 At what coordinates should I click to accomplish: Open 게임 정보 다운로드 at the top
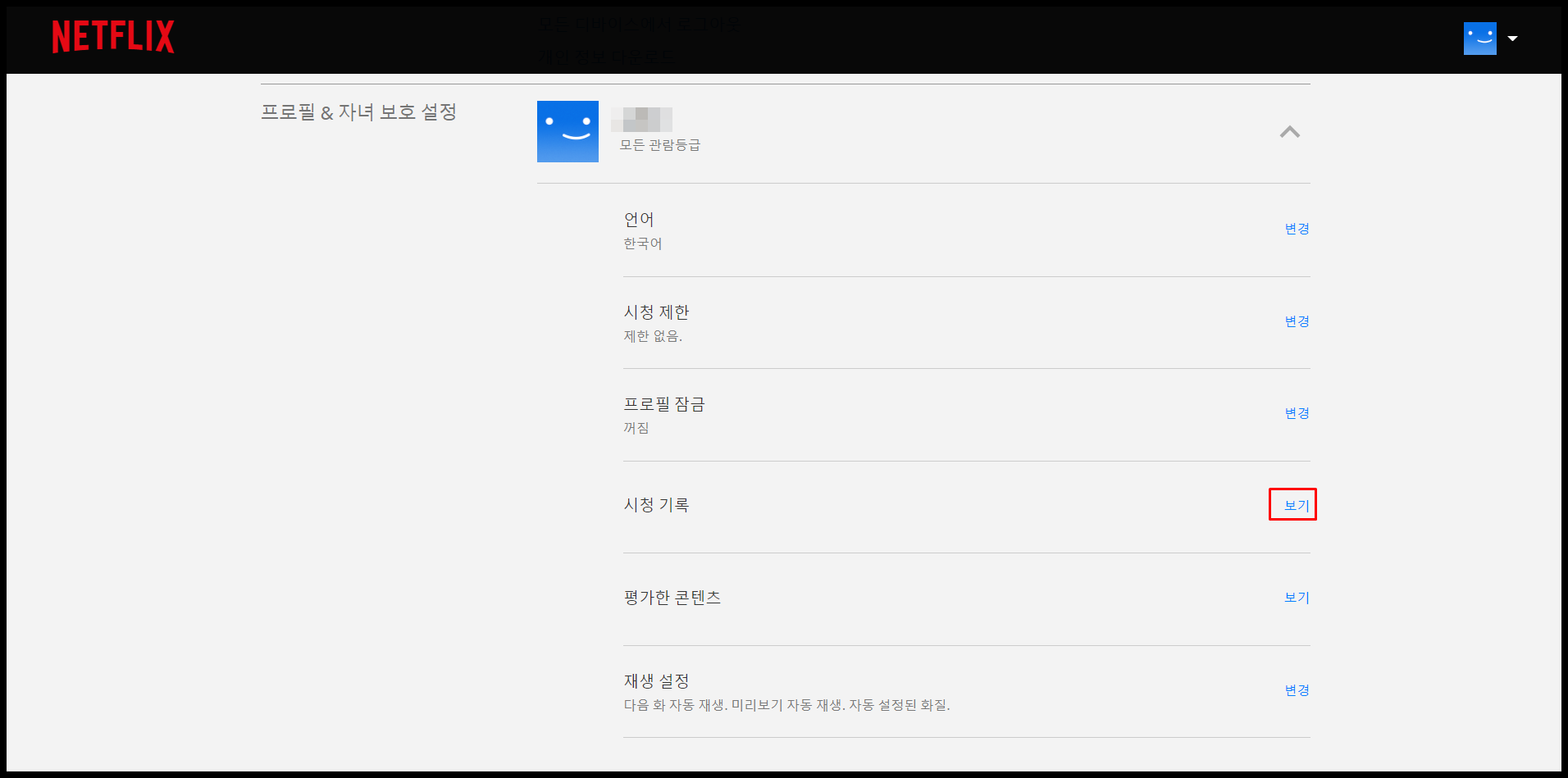point(607,56)
